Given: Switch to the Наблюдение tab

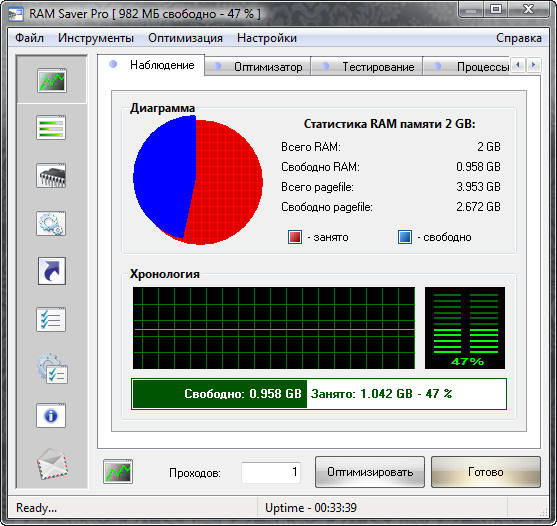Looking at the screenshot, I should (151, 65).
